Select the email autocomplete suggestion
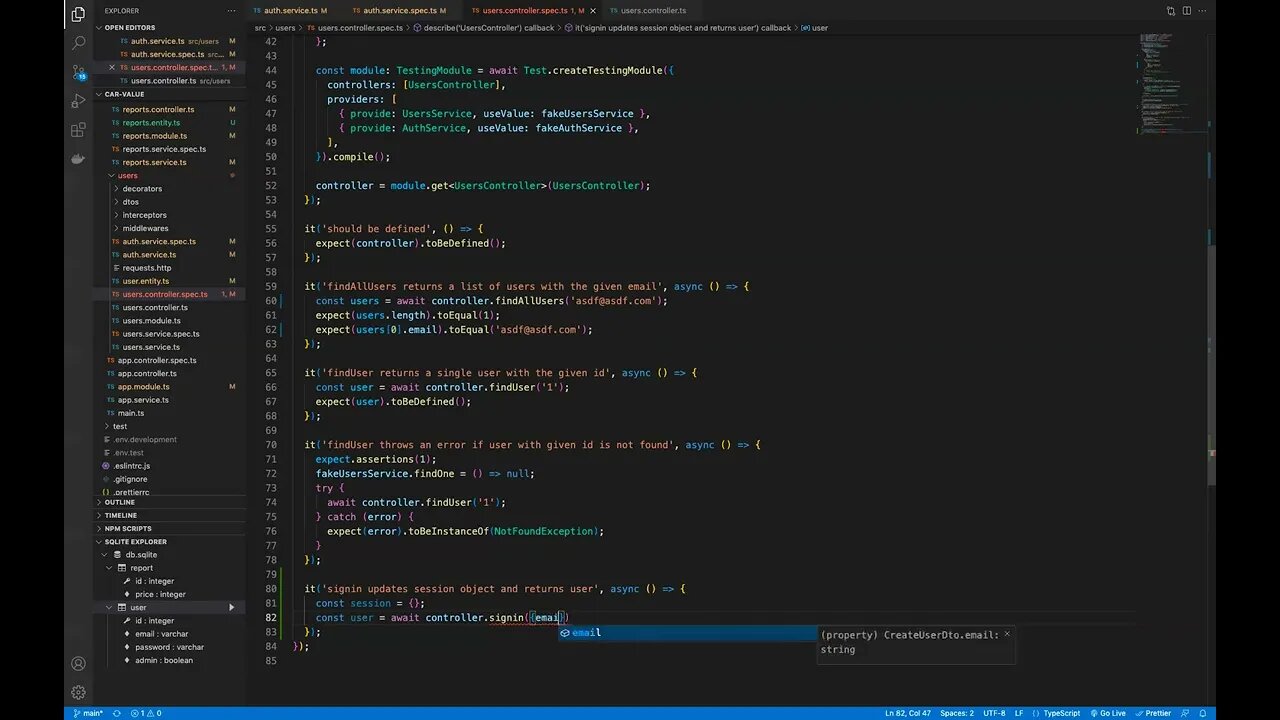The image size is (1280, 720). 688,633
